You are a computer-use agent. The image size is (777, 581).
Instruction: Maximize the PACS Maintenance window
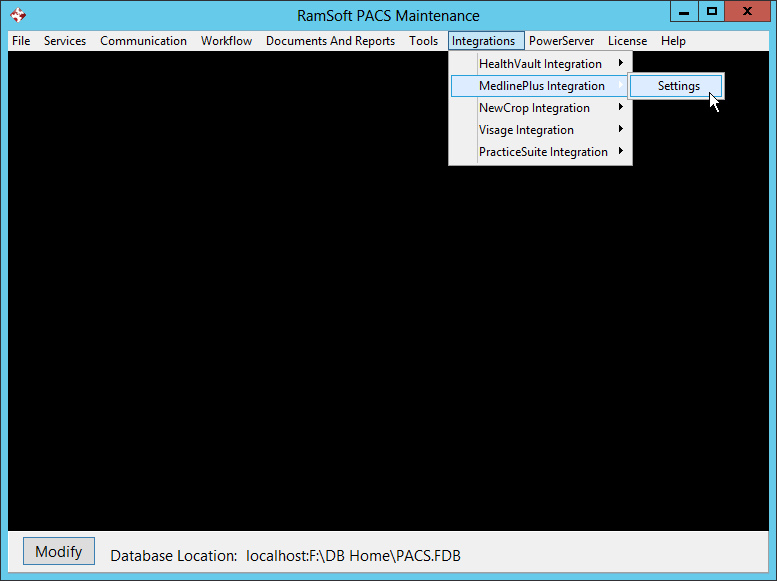[x=712, y=11]
